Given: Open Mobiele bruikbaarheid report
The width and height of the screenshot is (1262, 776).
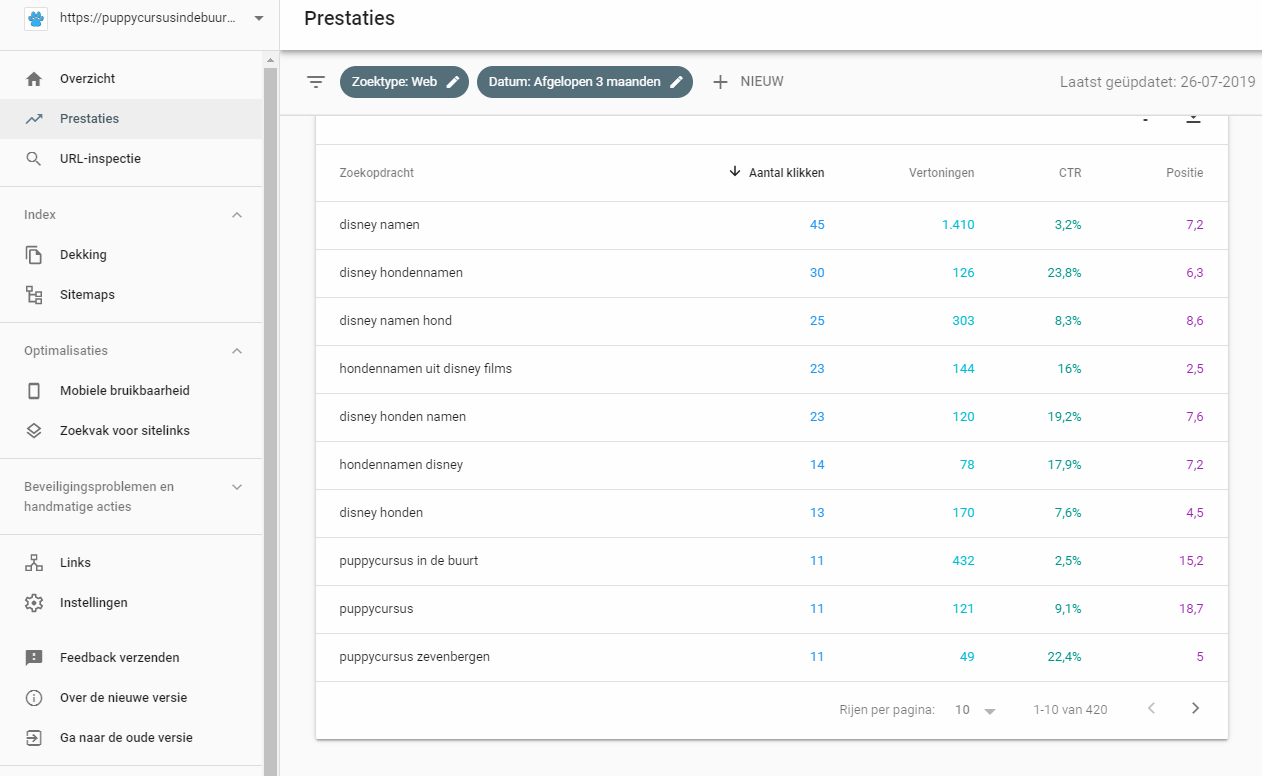Looking at the screenshot, I should (131, 391).
